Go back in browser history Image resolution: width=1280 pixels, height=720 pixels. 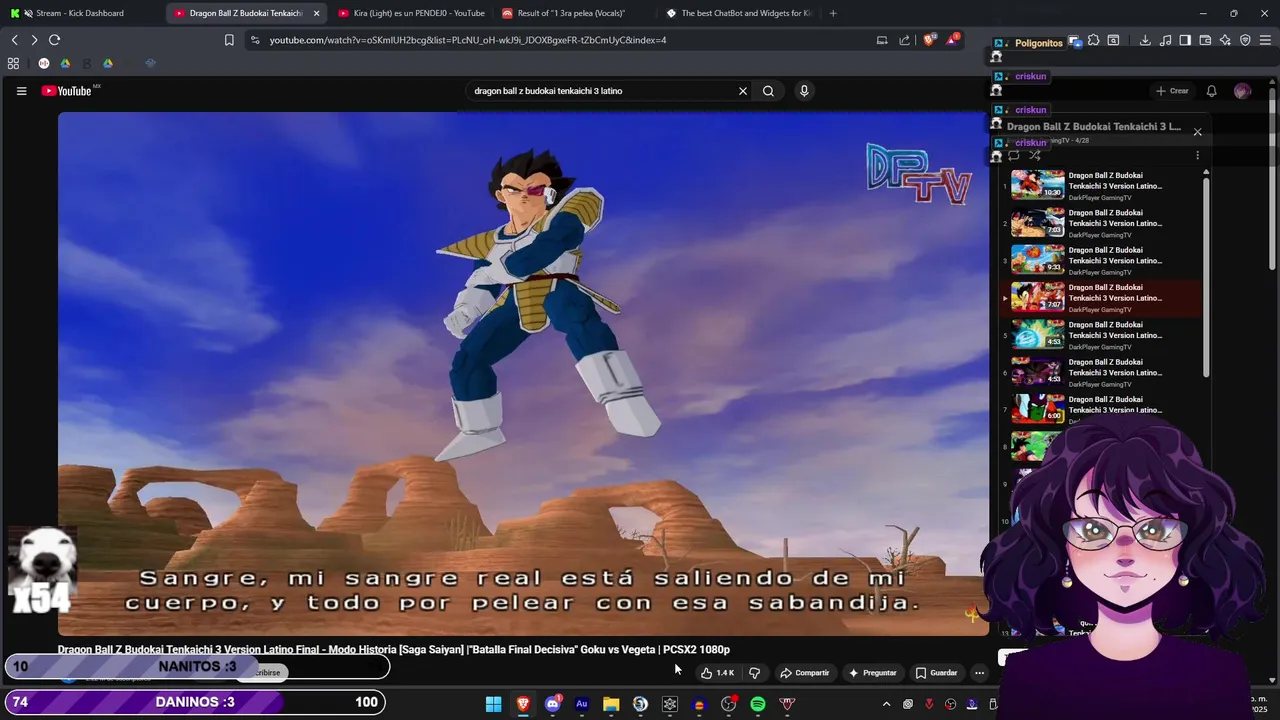click(x=15, y=40)
